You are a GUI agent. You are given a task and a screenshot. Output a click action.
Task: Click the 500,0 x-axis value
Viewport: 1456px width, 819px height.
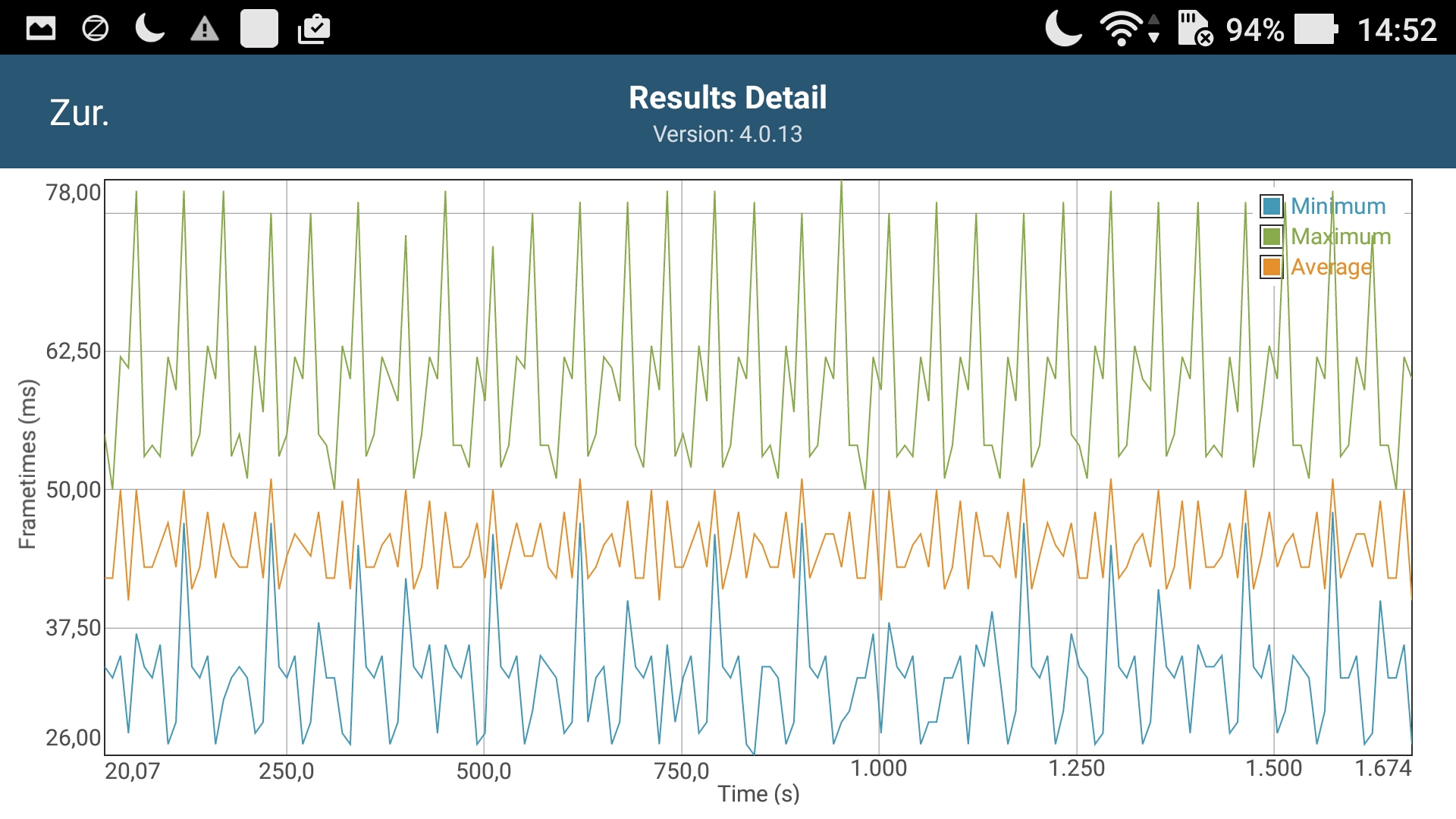(x=484, y=771)
